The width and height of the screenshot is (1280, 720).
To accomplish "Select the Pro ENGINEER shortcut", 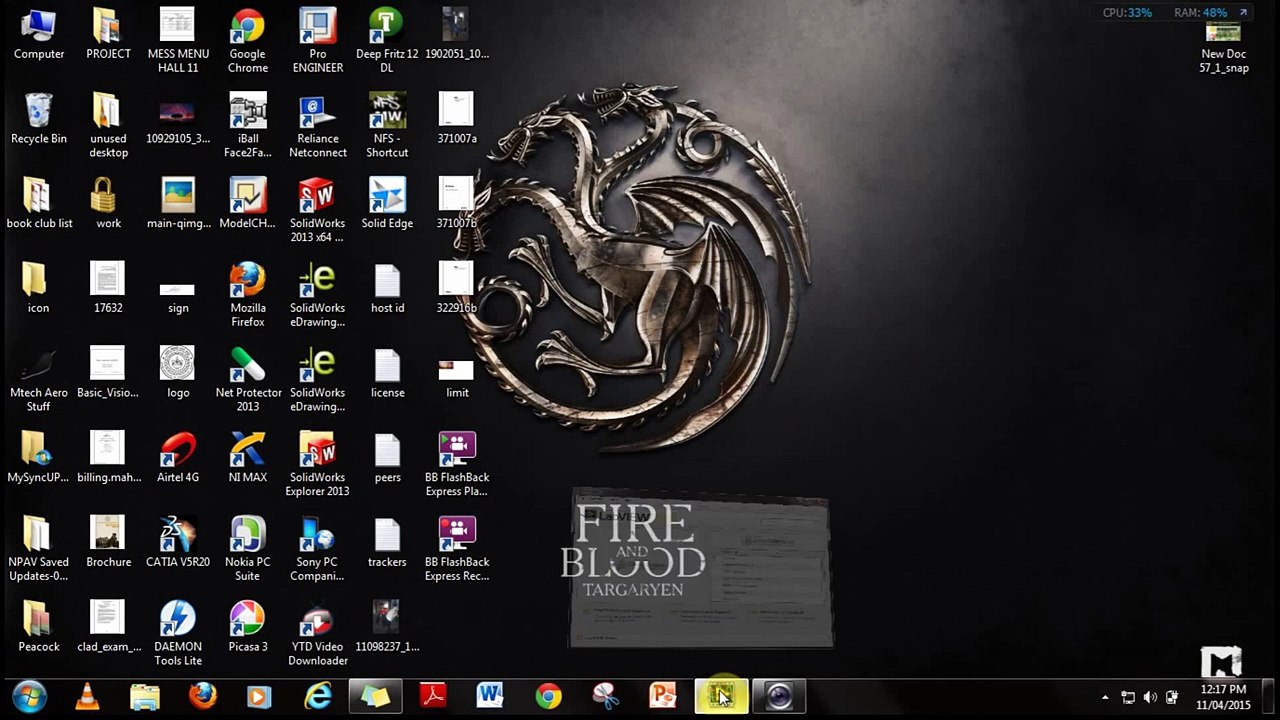I will (317, 41).
